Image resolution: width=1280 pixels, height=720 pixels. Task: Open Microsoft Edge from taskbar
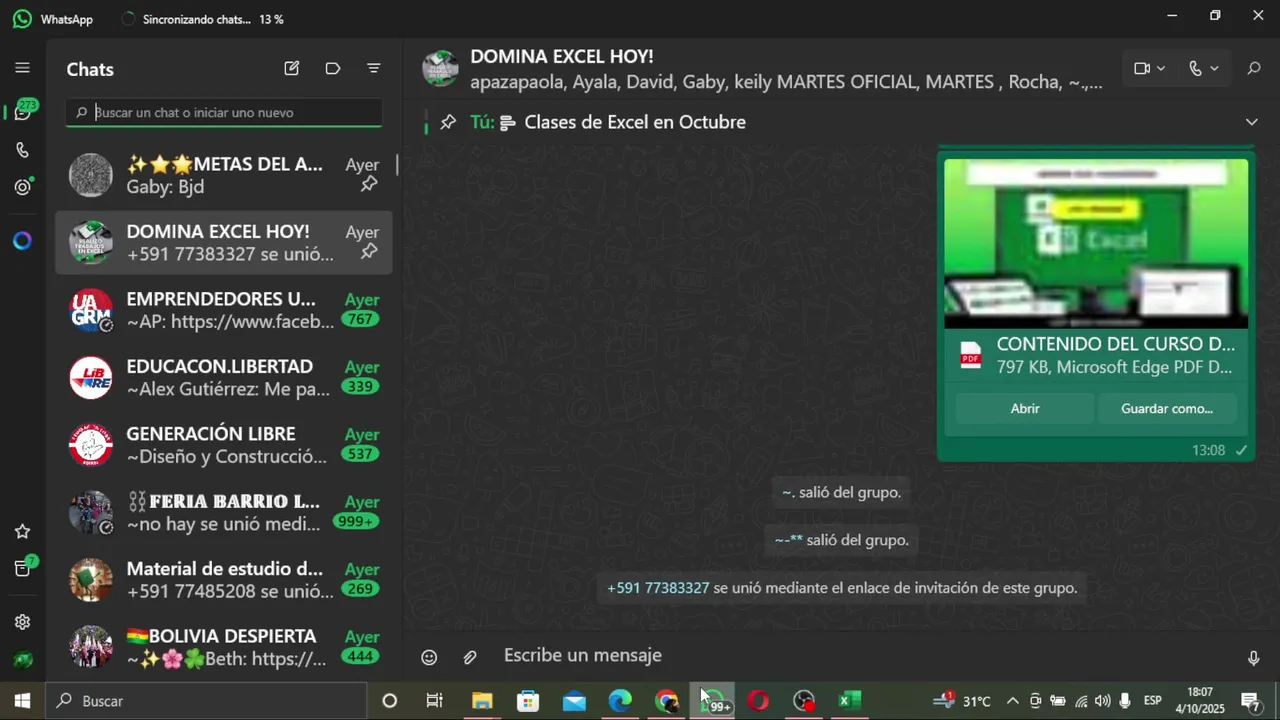pyautogui.click(x=620, y=701)
